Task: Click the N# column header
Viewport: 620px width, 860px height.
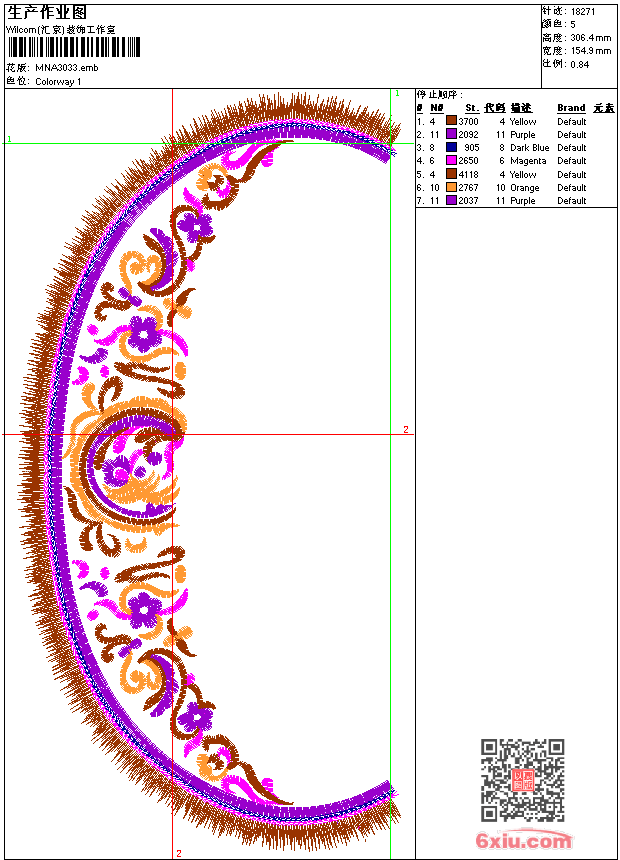Action: point(437,108)
